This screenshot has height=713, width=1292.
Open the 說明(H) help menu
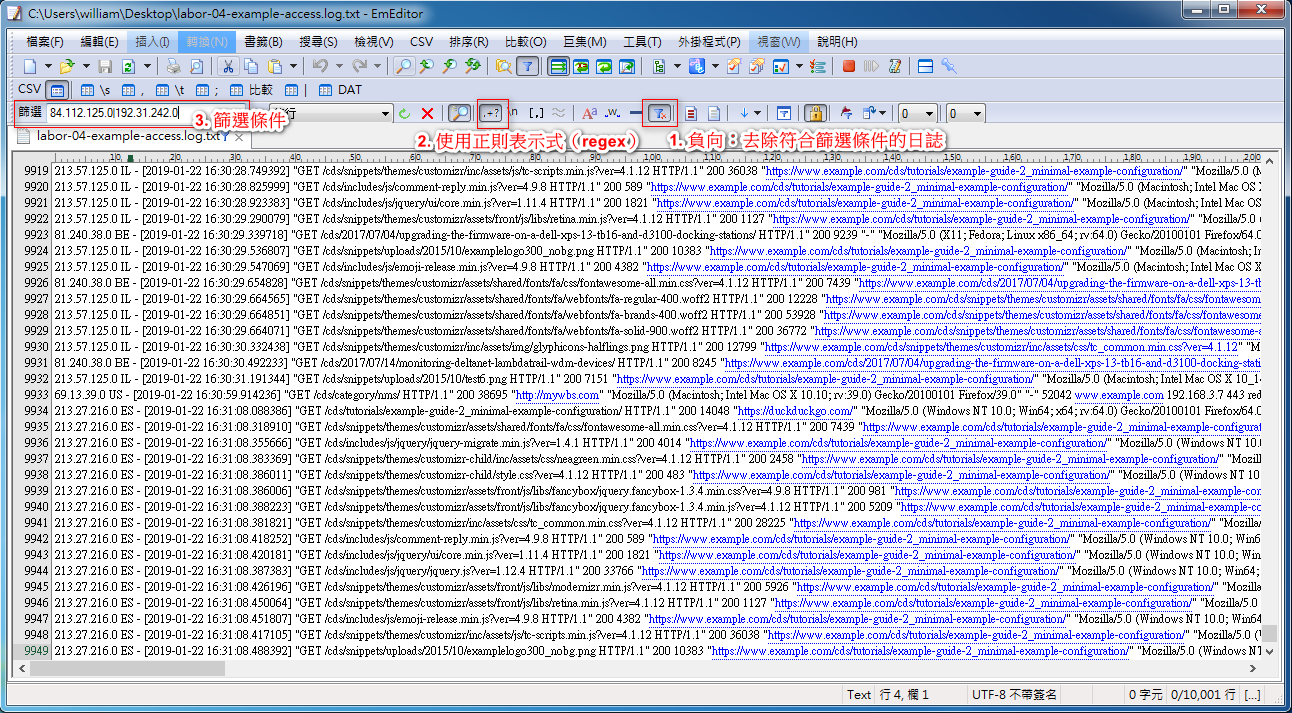coord(837,42)
